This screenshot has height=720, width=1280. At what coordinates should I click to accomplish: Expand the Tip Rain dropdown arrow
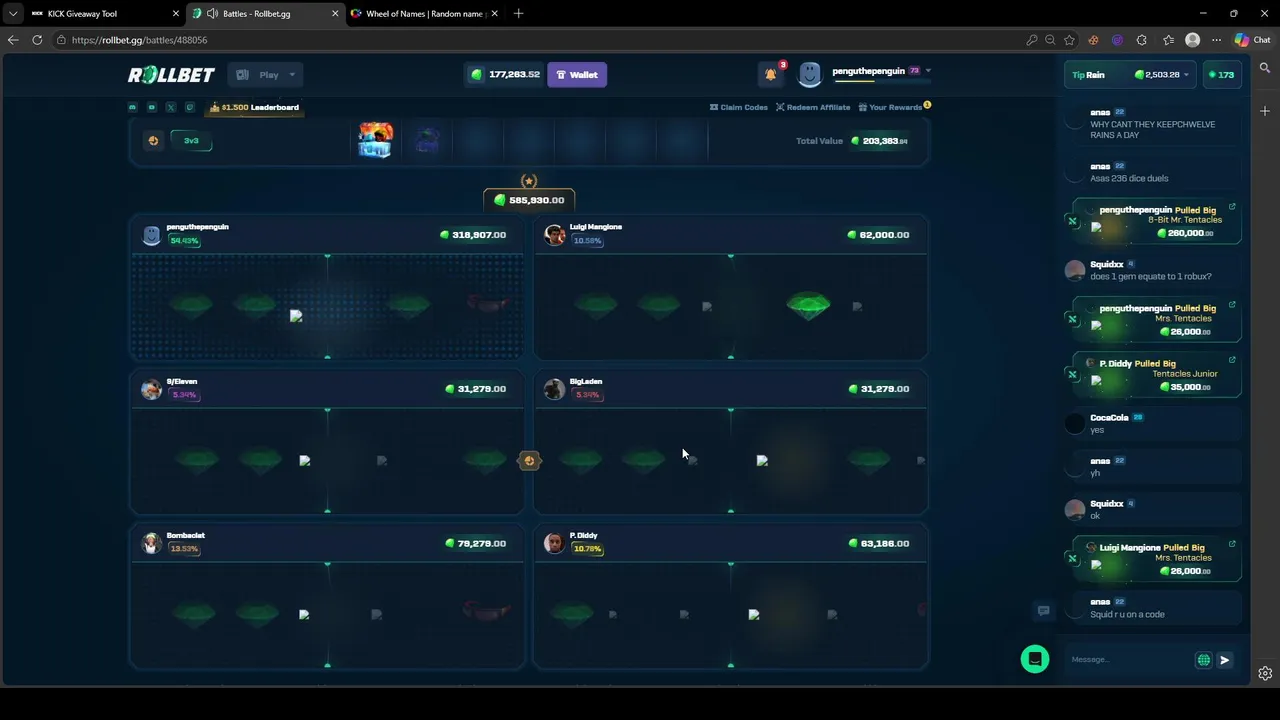(1186, 75)
